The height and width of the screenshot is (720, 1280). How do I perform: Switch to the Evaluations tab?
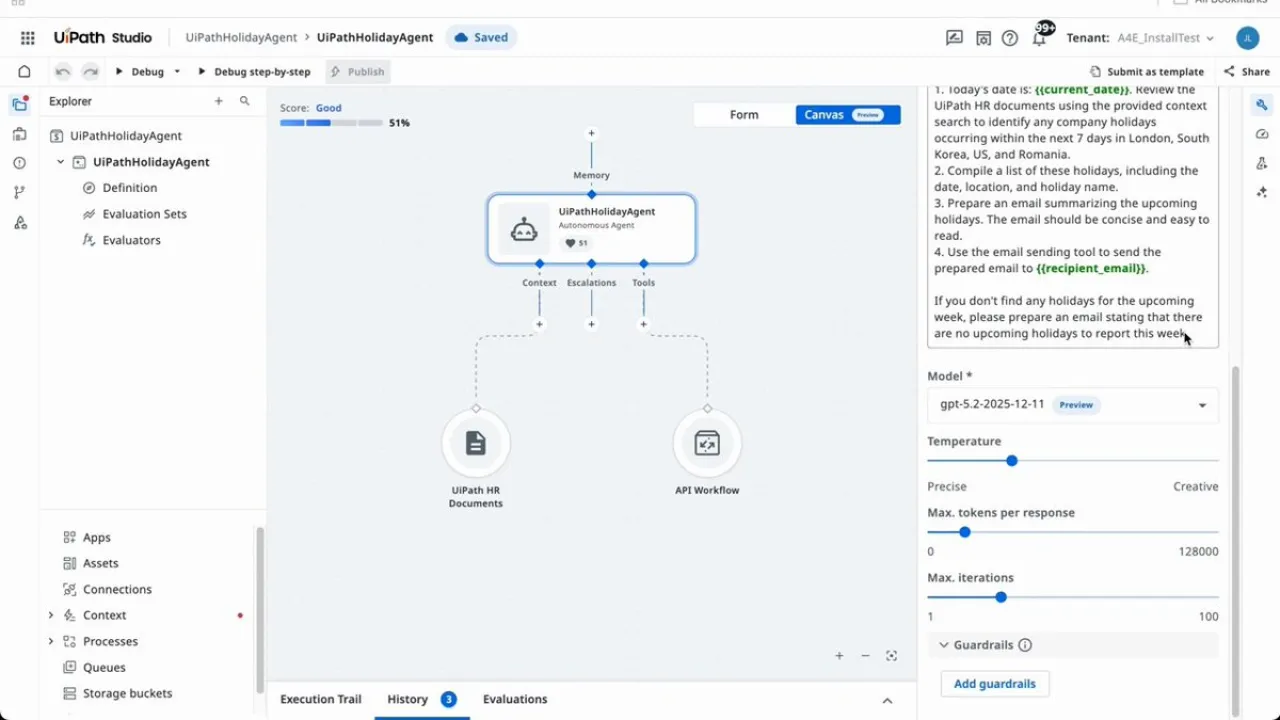[x=515, y=699]
